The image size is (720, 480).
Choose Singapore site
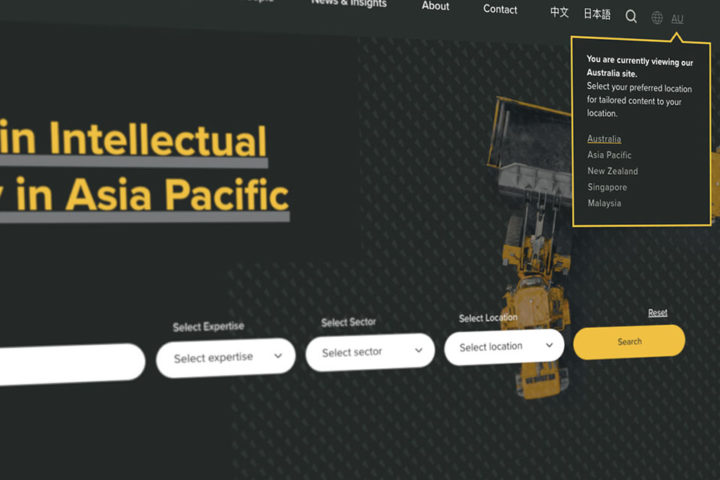pos(607,187)
